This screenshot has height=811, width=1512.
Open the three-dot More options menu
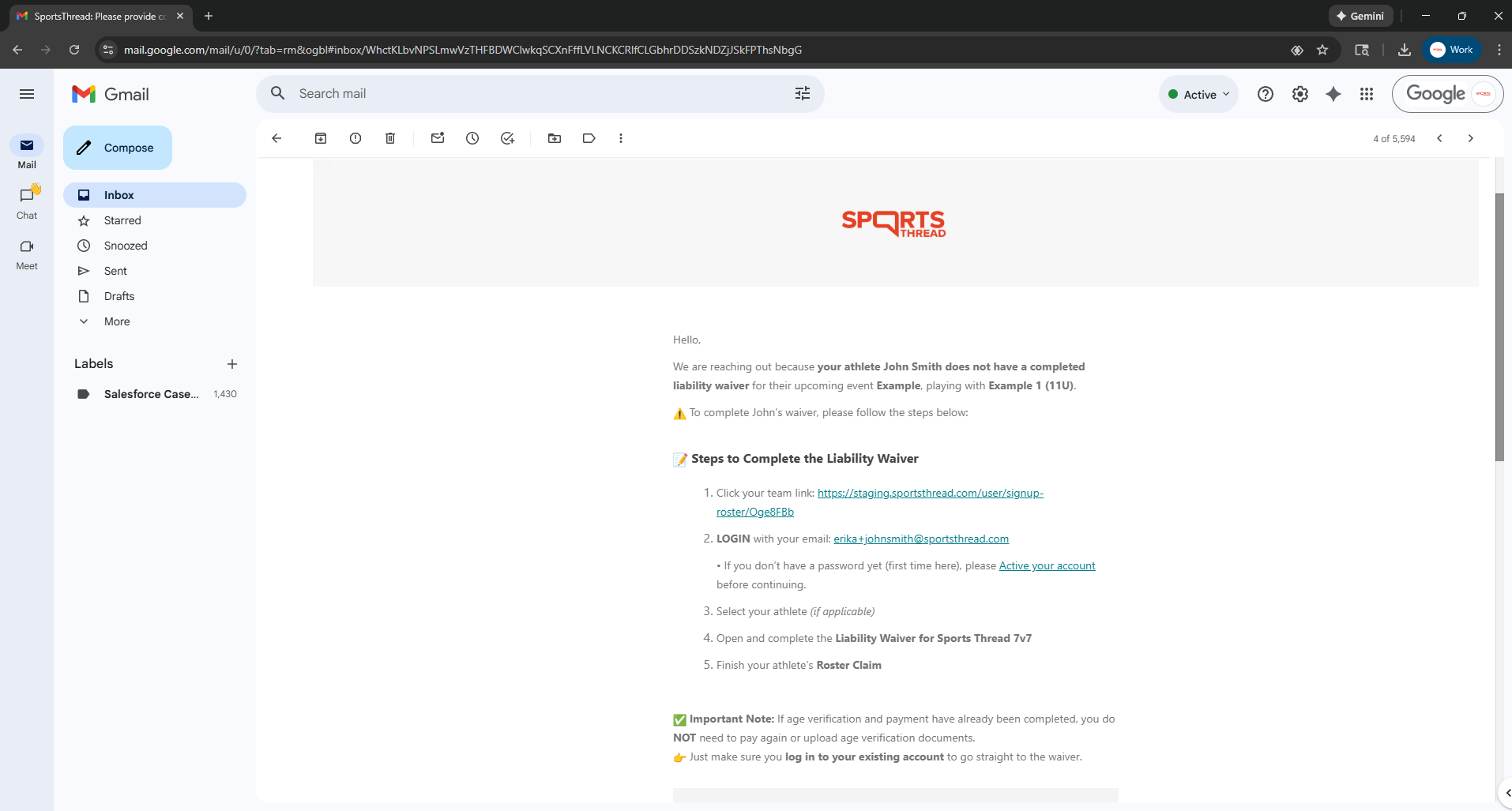[621, 138]
